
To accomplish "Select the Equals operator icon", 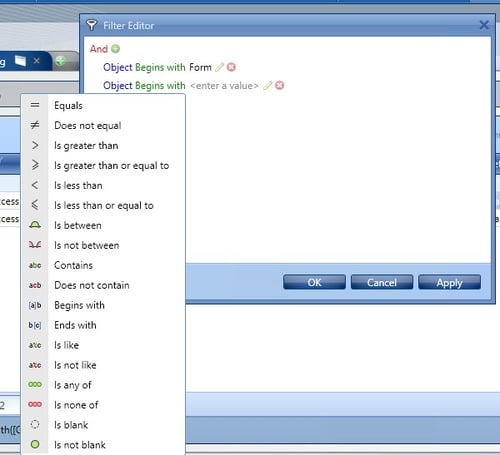I will (35, 105).
